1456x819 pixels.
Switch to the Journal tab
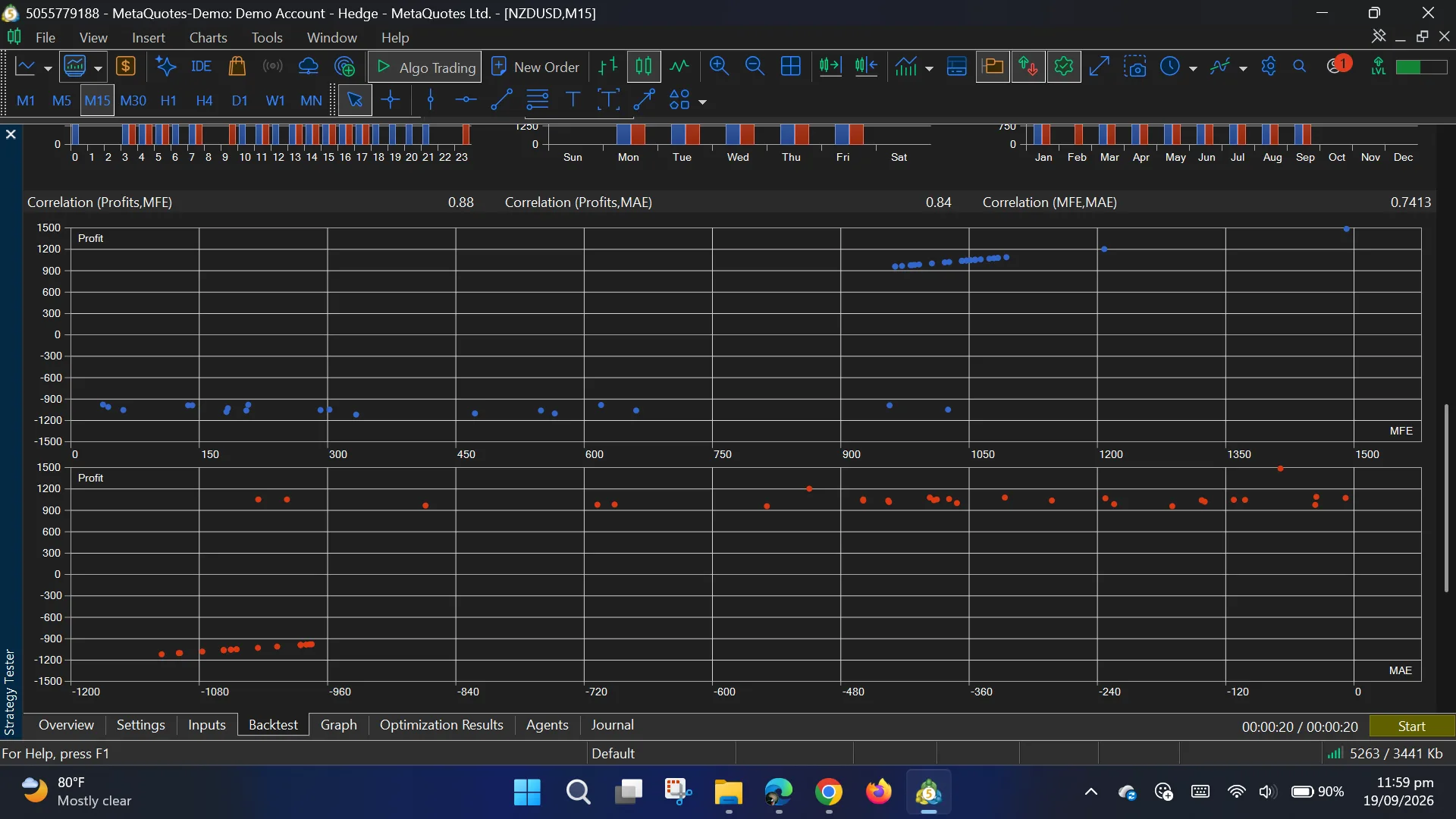612,725
